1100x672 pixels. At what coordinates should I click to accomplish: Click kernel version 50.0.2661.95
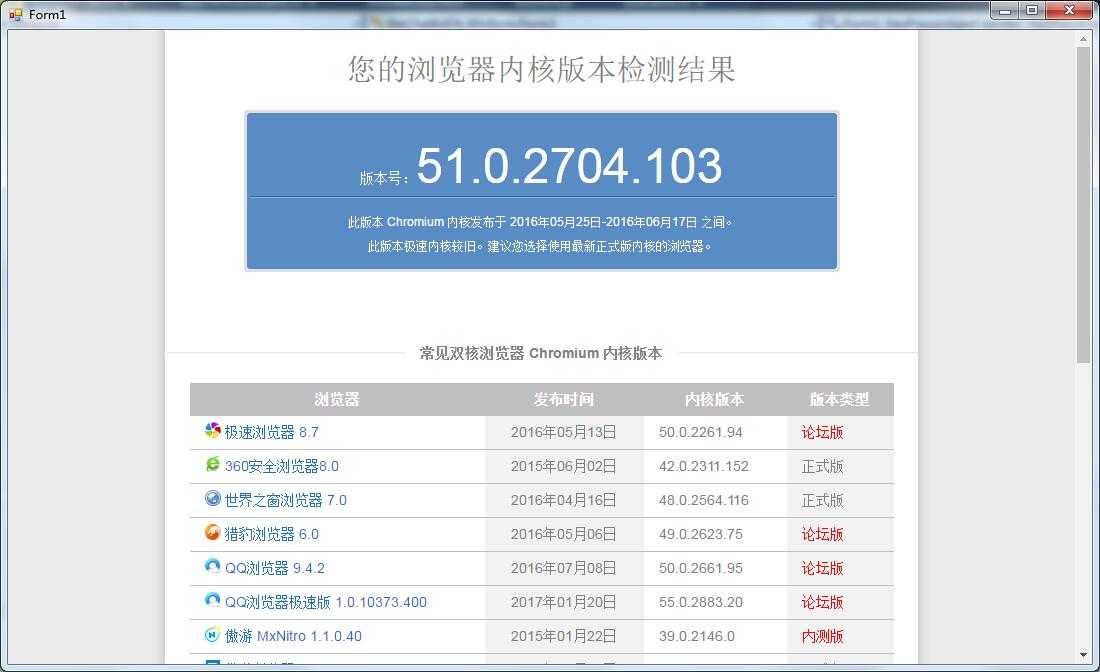701,568
